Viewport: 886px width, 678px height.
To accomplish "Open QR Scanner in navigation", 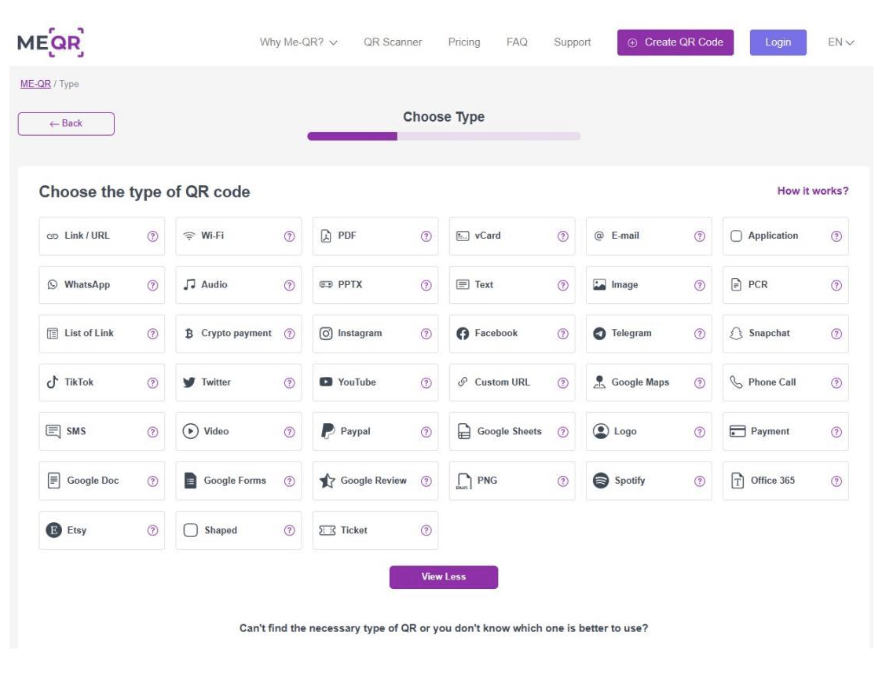I will pos(393,42).
